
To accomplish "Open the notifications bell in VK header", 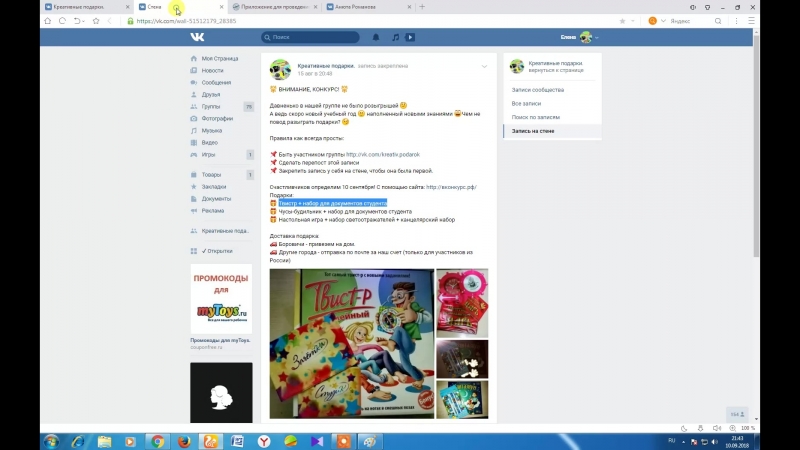I will point(376,37).
